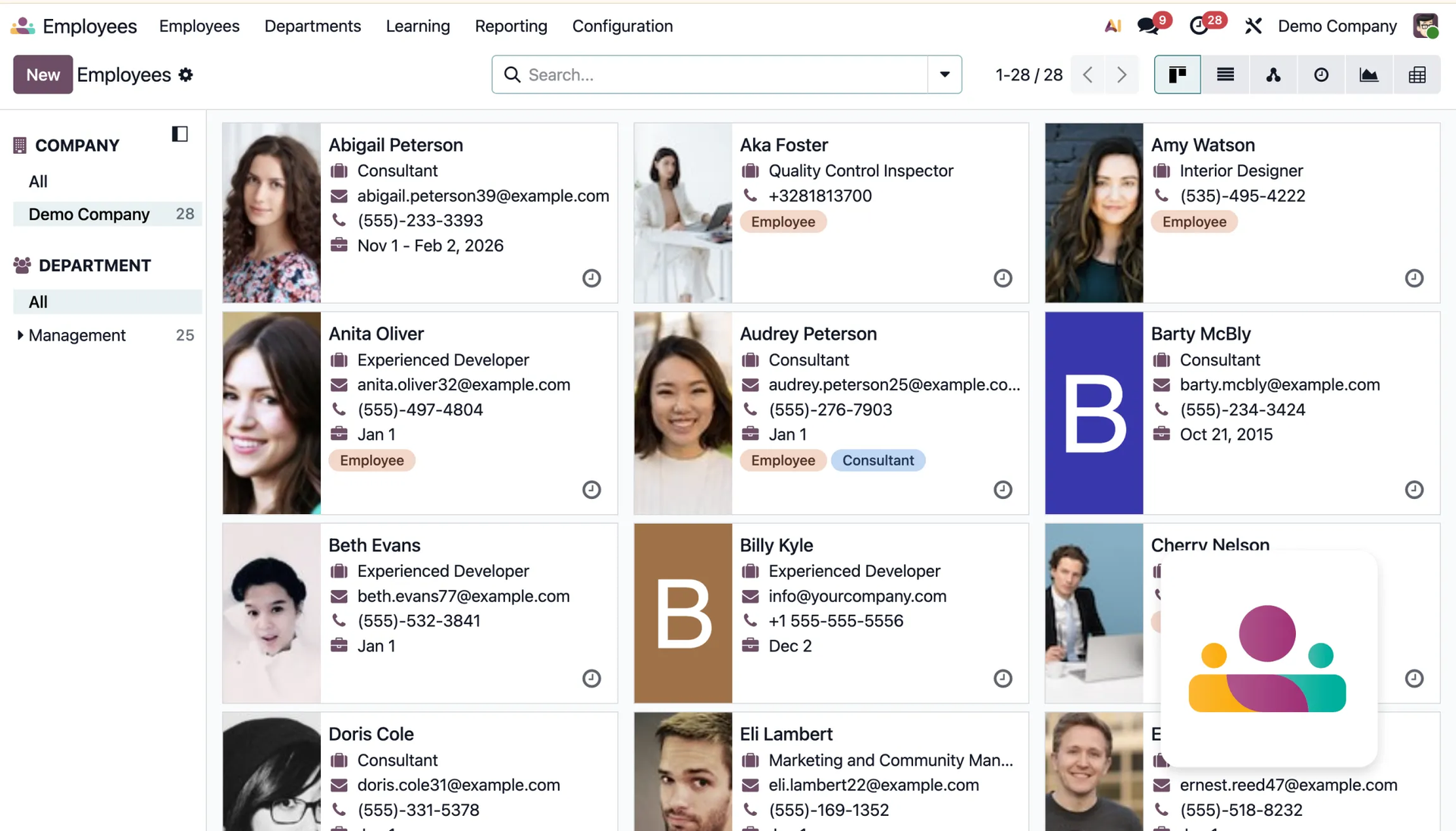Switch to Pivot view

tap(1417, 74)
